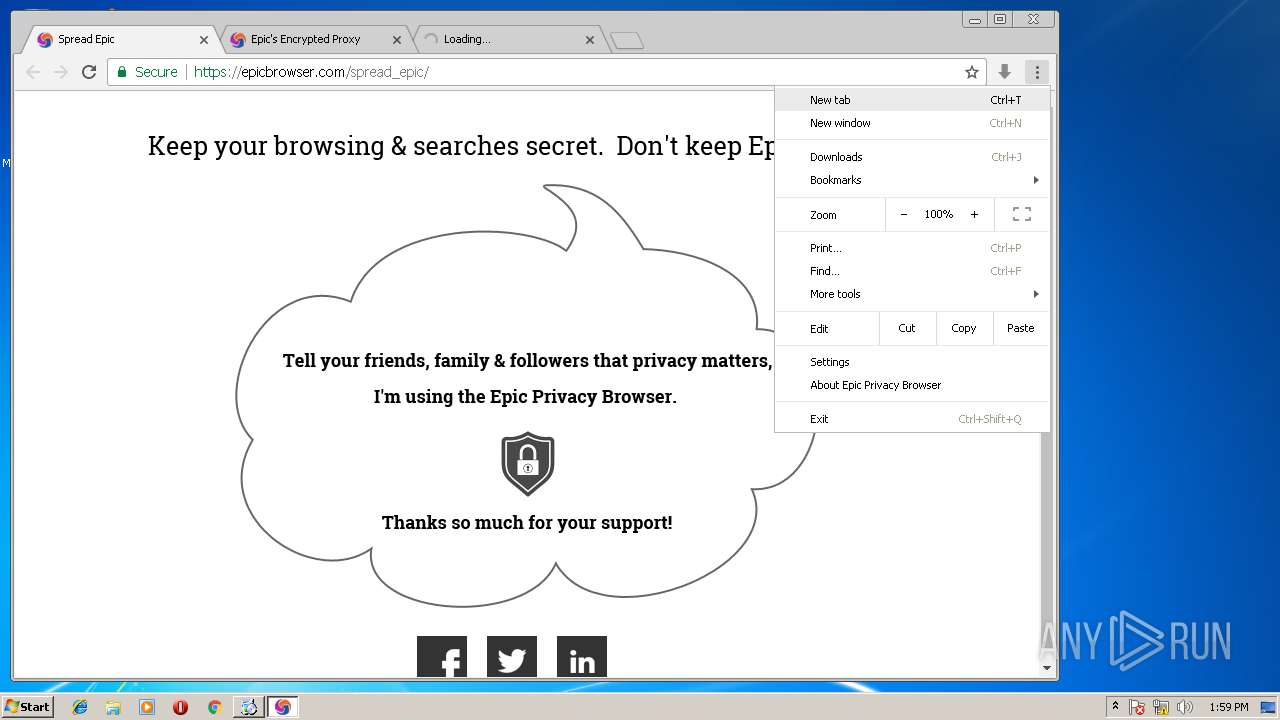Choose Exit from the menu

click(912, 419)
